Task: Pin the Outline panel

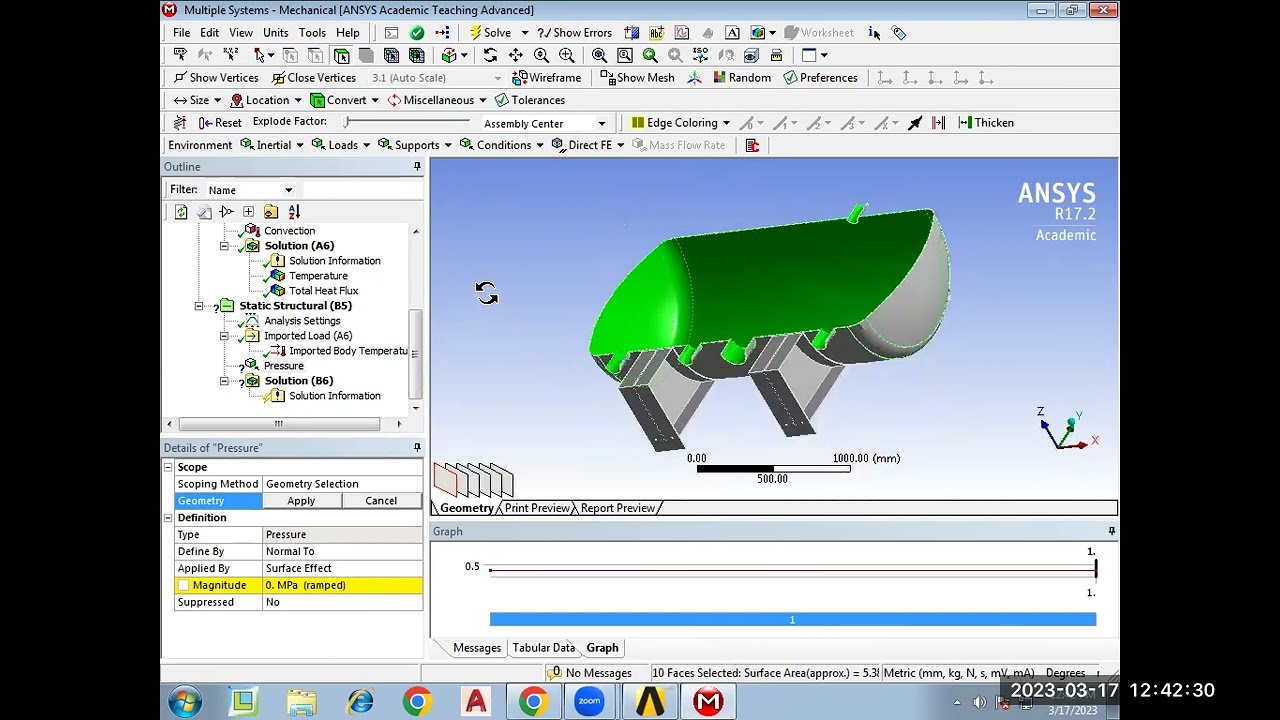Action: 417,167
